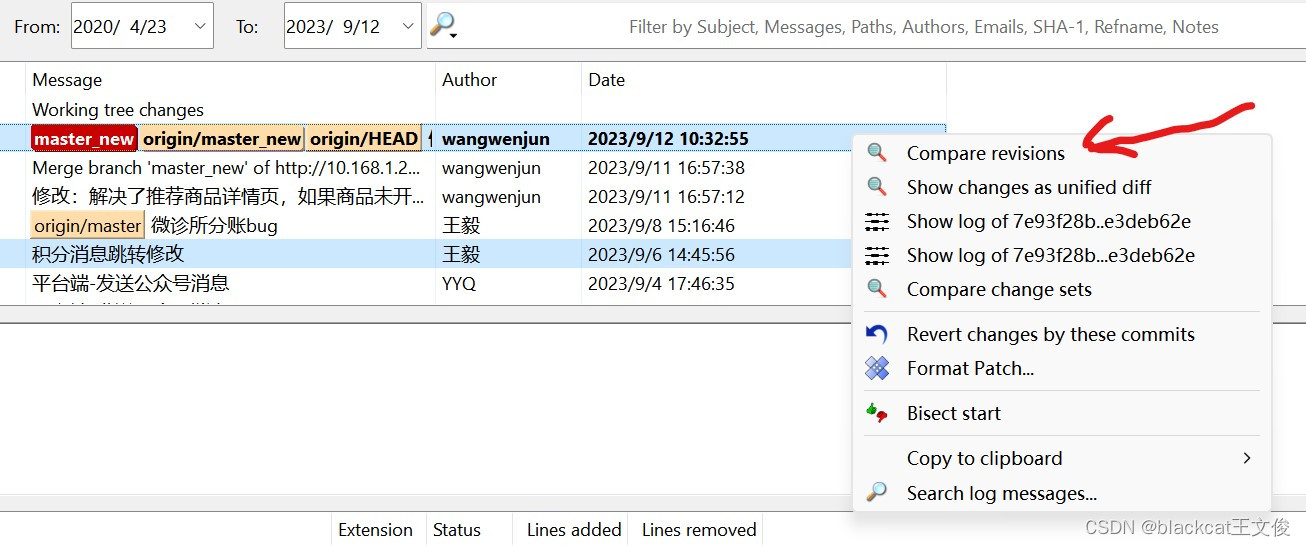
Task: Click the origin/master ref label
Action: 88,226
